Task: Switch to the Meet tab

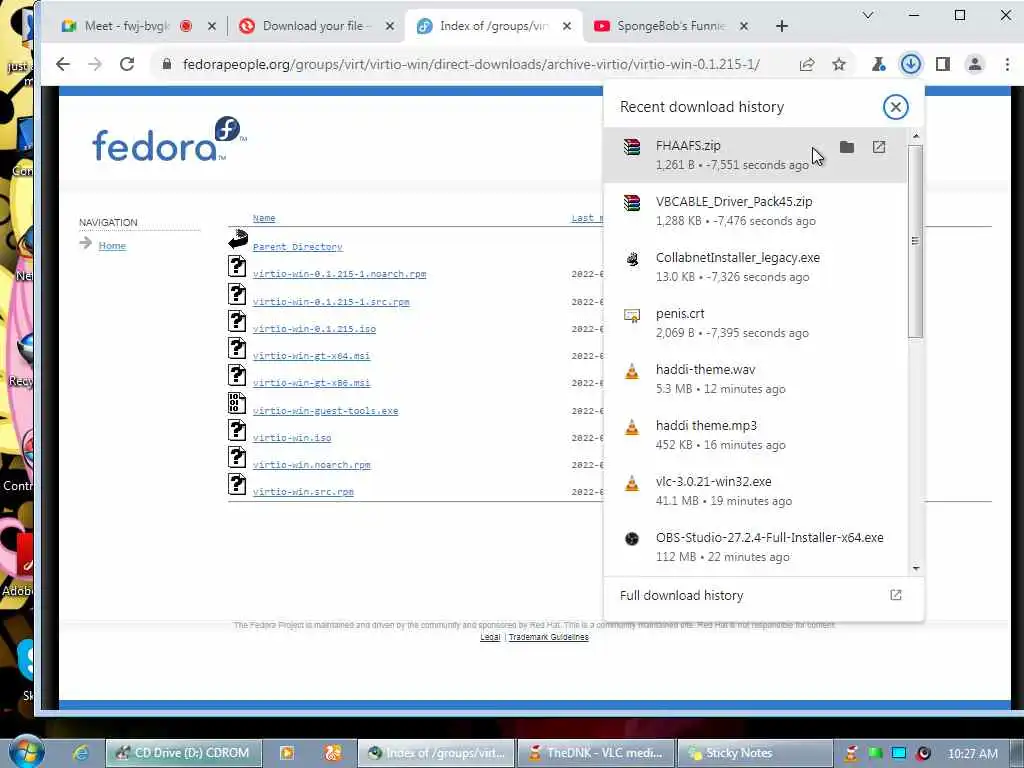Action: [x=126, y=26]
